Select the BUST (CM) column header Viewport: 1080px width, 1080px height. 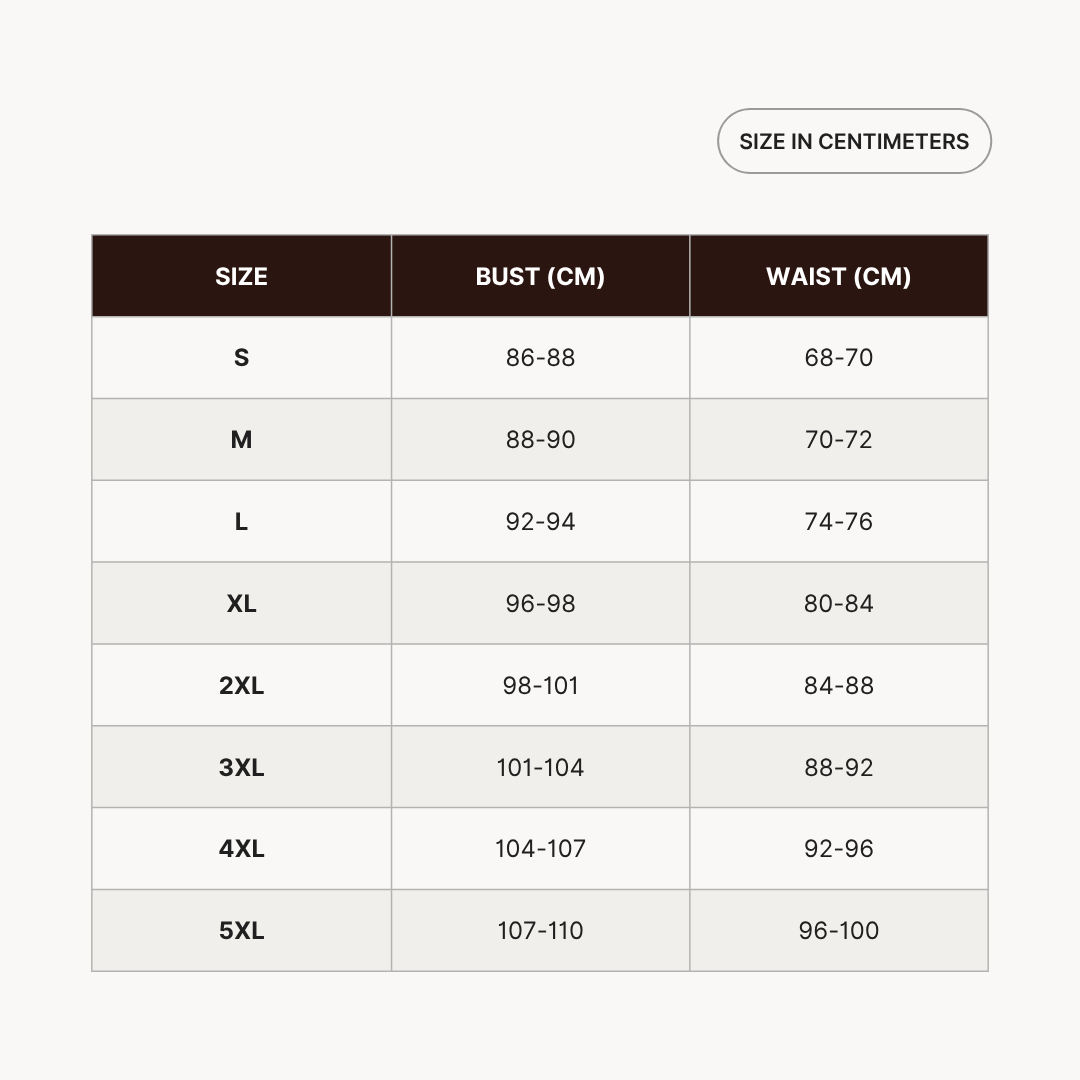540,276
